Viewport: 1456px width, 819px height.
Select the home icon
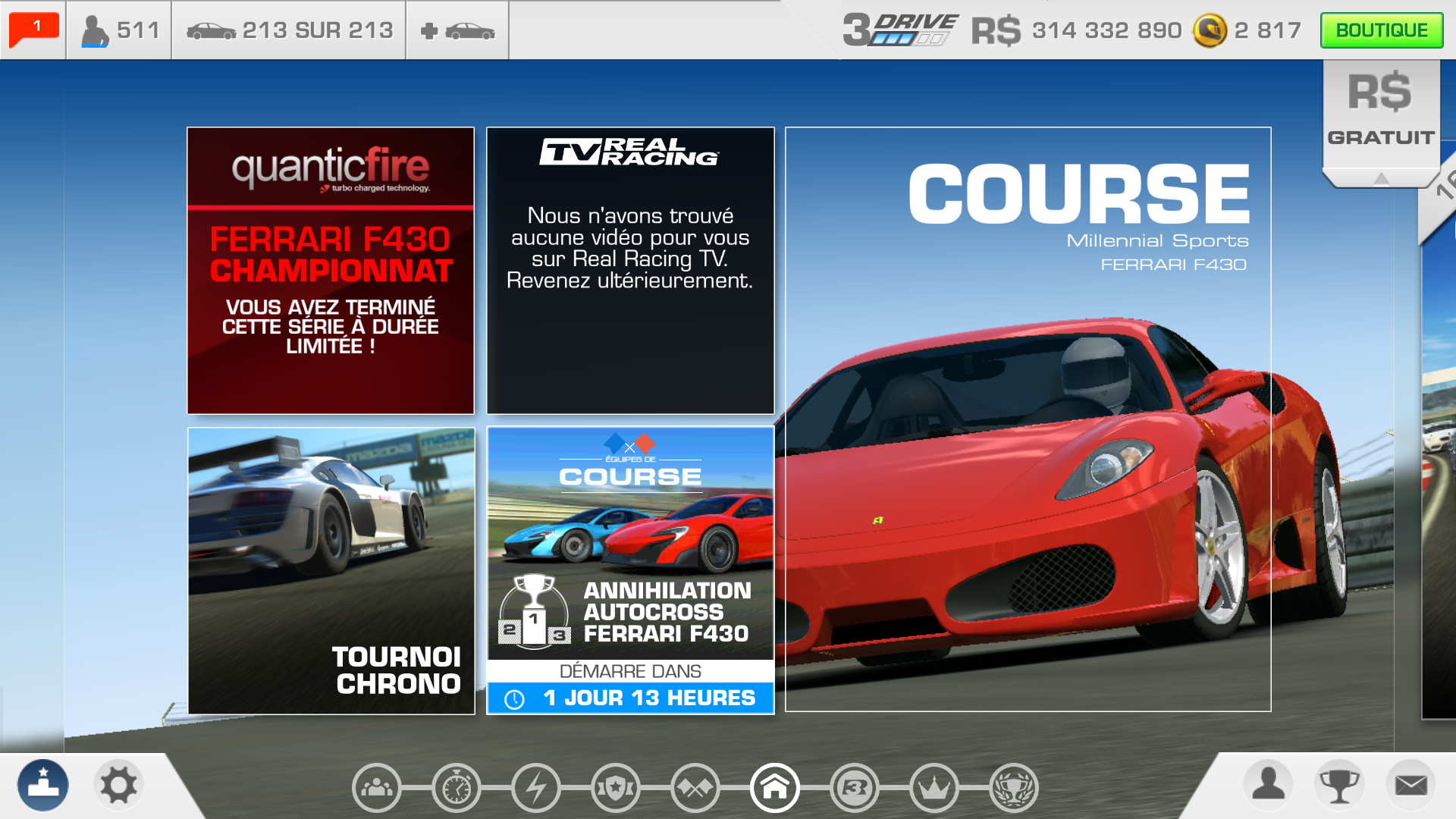click(x=775, y=788)
